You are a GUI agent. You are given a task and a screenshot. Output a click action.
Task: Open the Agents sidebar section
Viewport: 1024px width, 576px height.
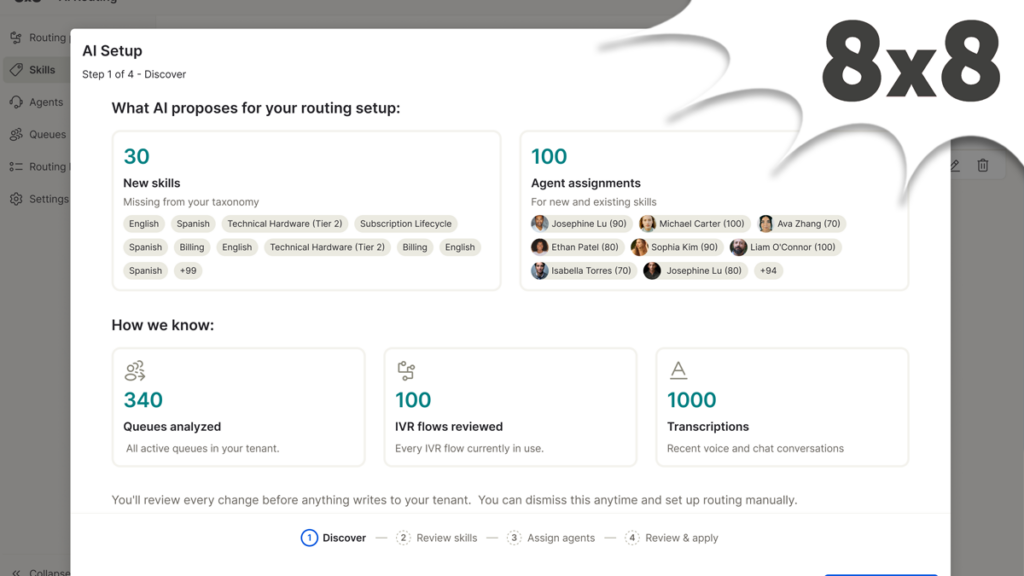pyautogui.click(x=36, y=102)
